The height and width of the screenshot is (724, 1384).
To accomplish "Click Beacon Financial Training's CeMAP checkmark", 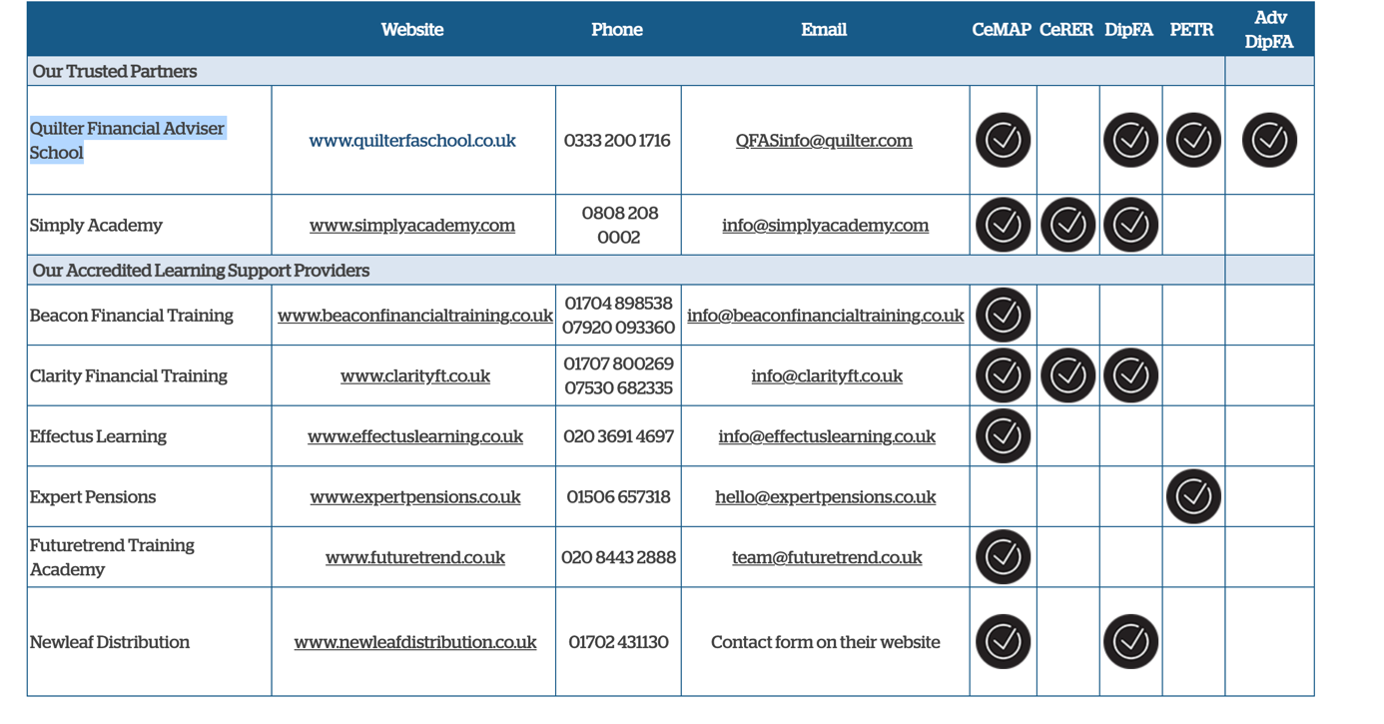I will (x=1002, y=315).
